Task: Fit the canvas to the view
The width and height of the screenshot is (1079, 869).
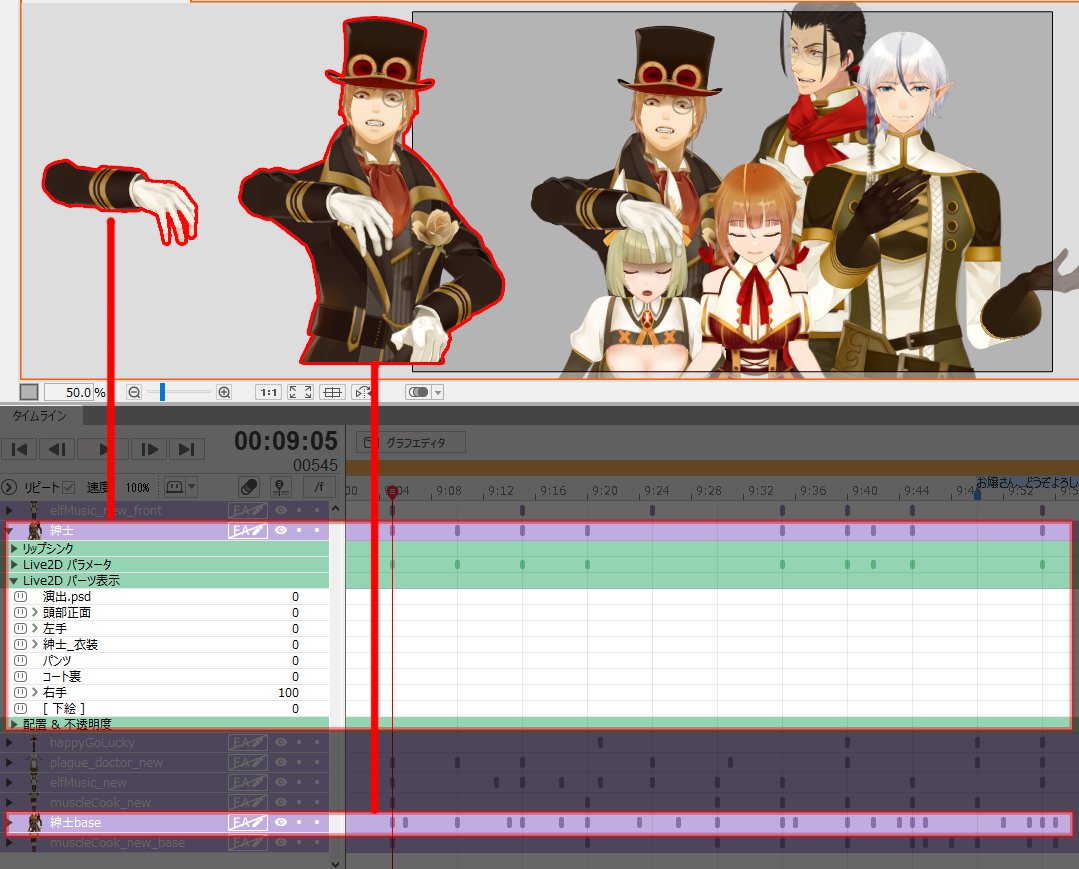Action: 300,392
